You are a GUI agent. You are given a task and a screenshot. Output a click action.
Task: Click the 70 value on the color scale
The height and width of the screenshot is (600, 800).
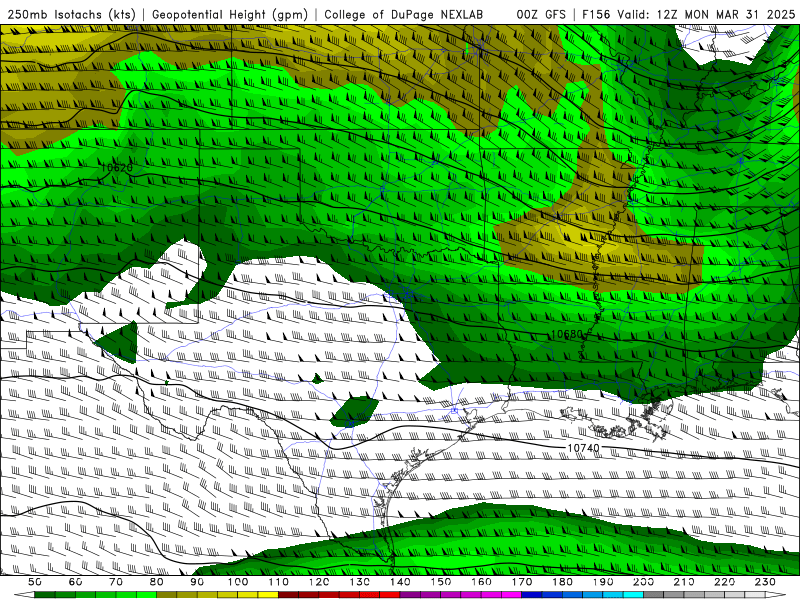[116, 582]
